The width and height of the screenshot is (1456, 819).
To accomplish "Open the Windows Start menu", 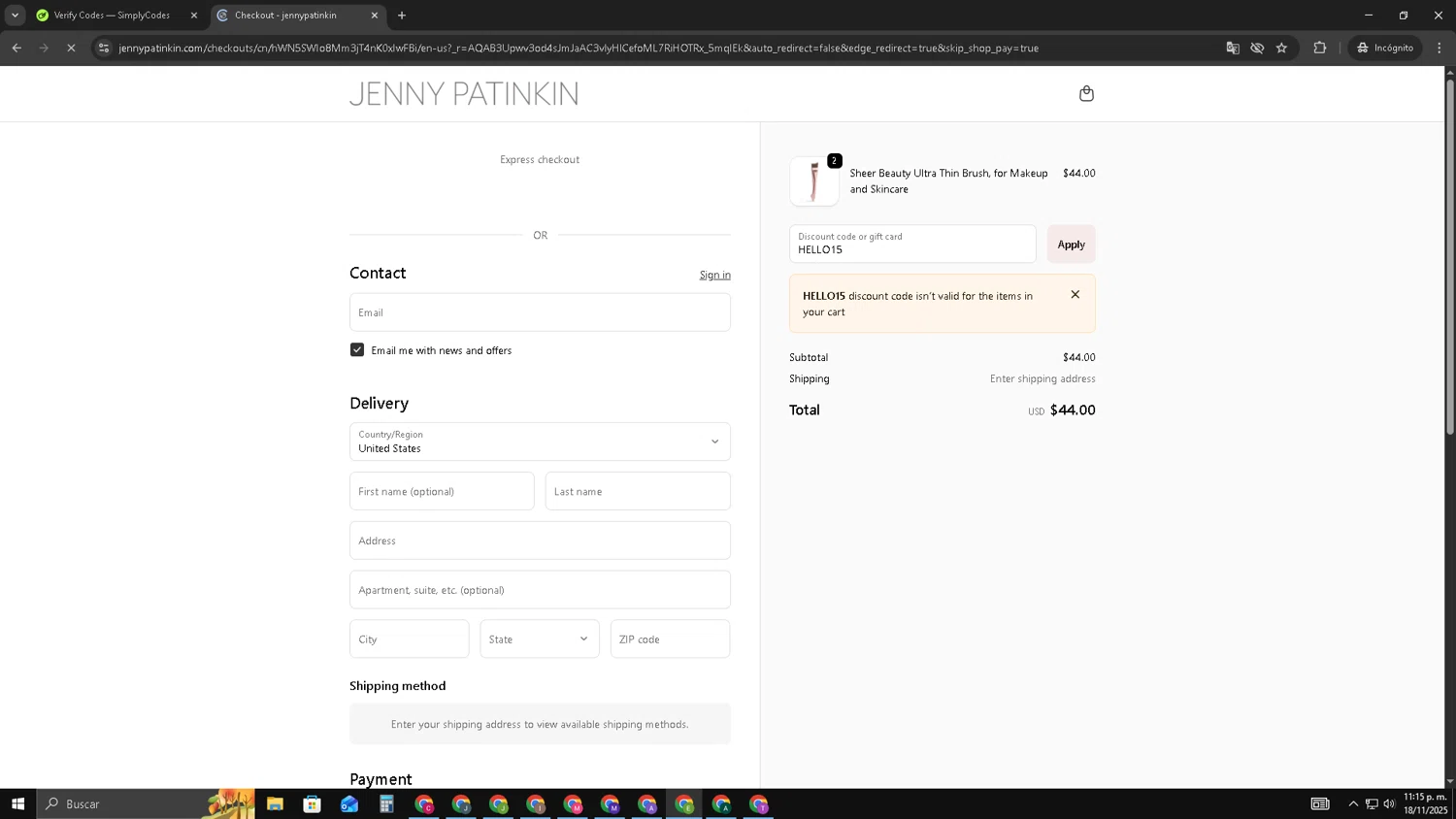I will [17, 803].
